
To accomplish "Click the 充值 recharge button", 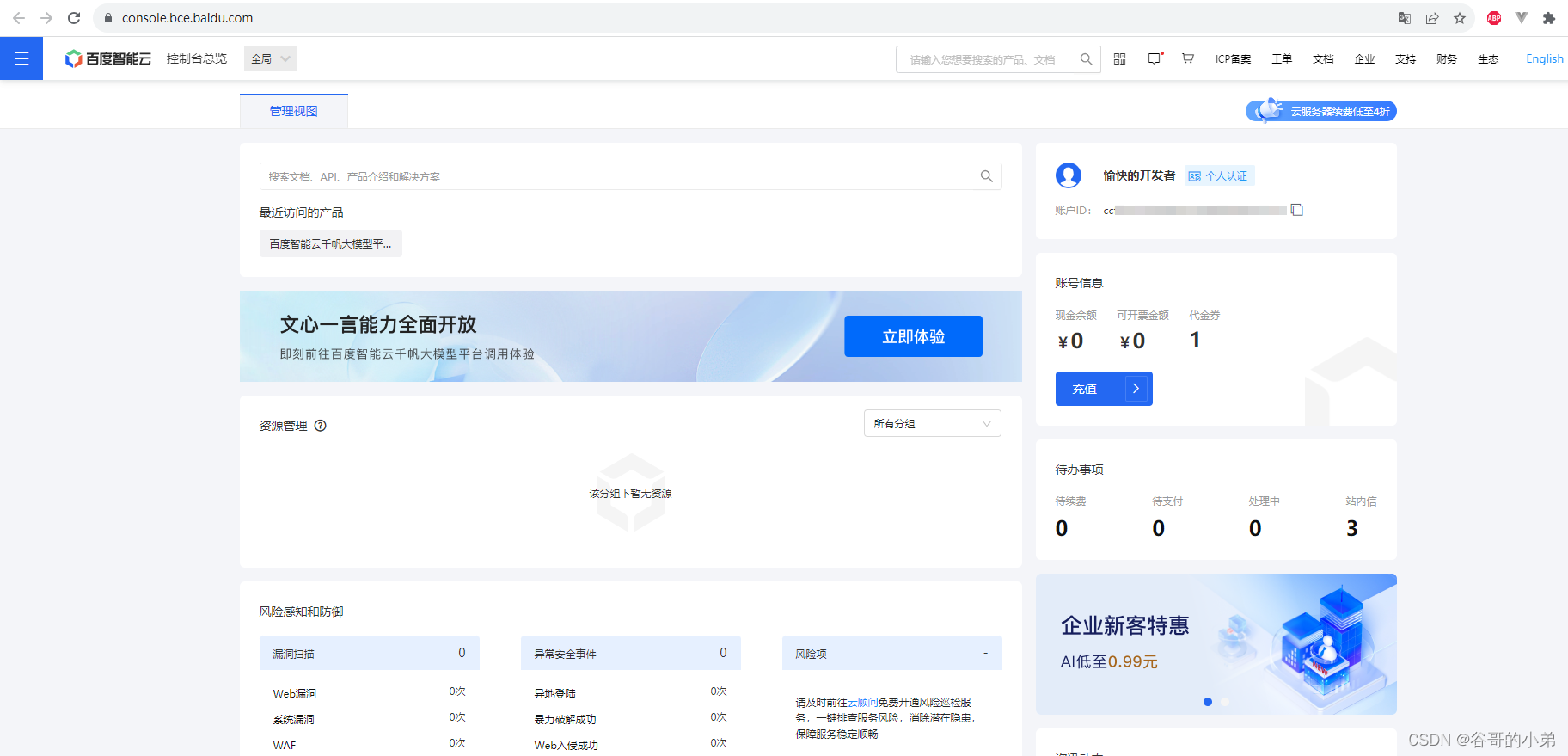I will pos(1104,389).
